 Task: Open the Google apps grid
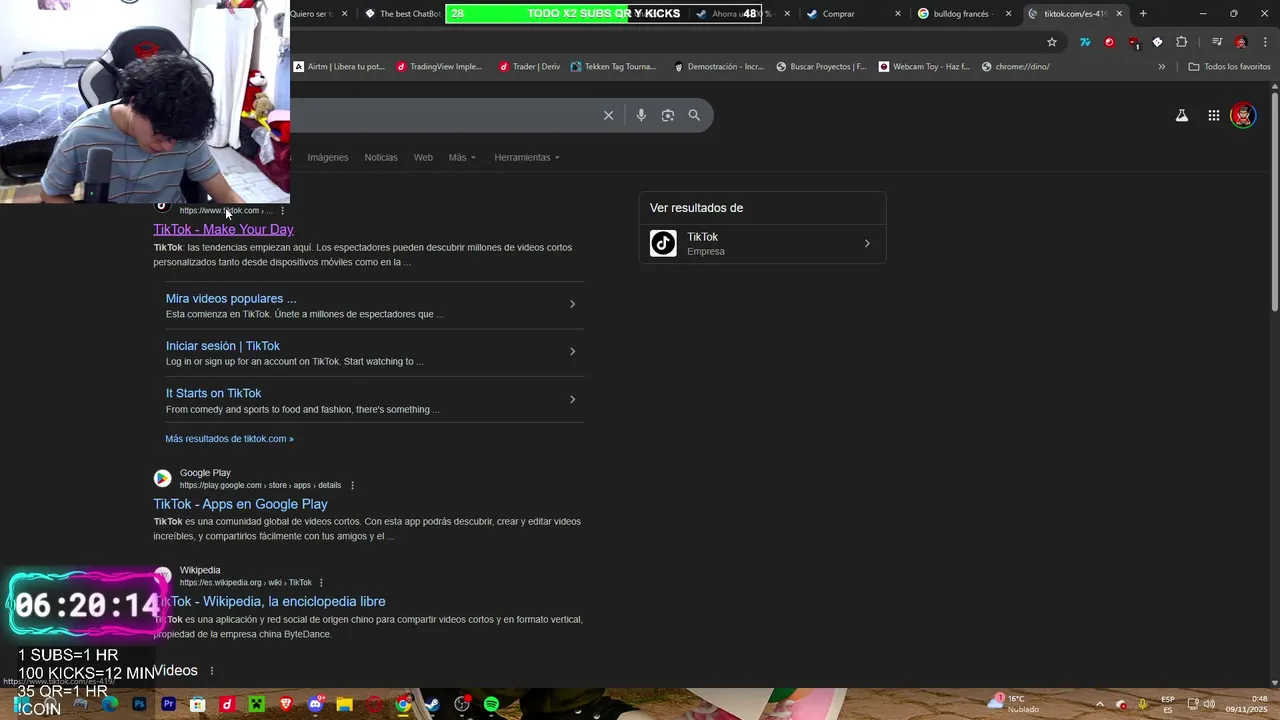click(x=1213, y=116)
